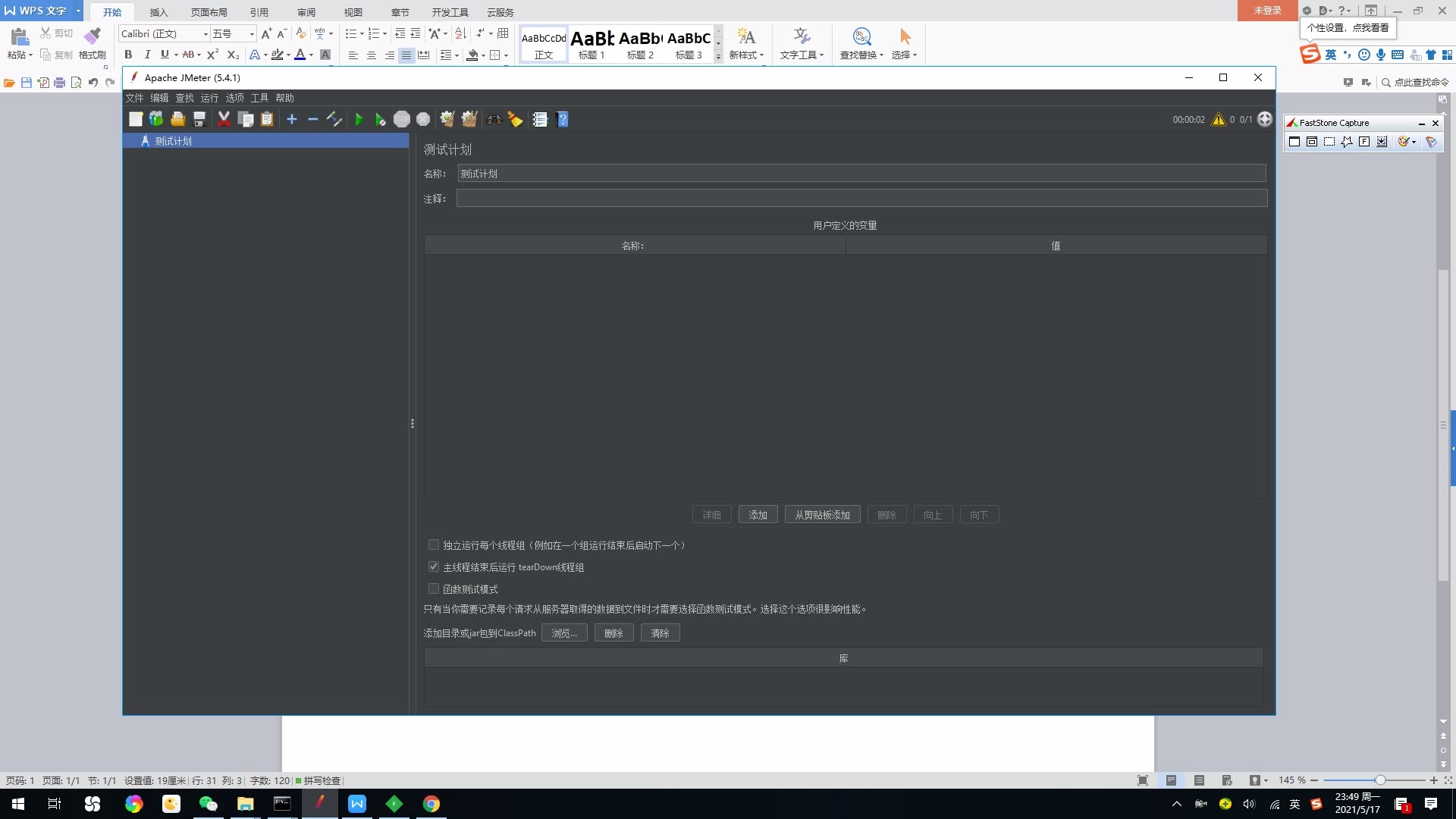The height and width of the screenshot is (819, 1456).
Task: Open the 运行 menu in JMeter
Action: pos(209,97)
